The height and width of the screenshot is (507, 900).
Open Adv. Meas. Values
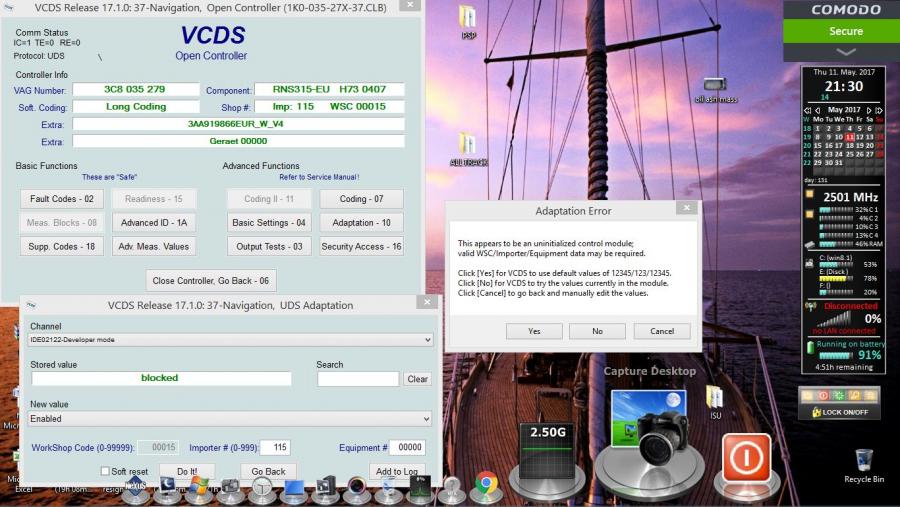154,246
